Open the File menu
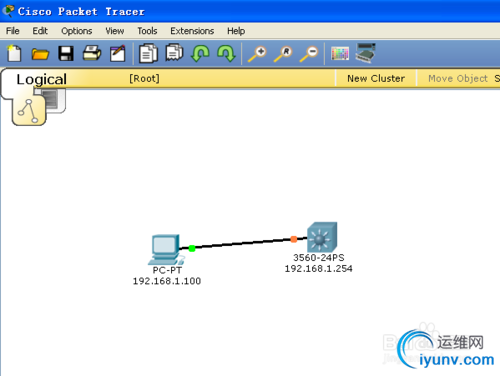500x376 pixels. coord(13,31)
